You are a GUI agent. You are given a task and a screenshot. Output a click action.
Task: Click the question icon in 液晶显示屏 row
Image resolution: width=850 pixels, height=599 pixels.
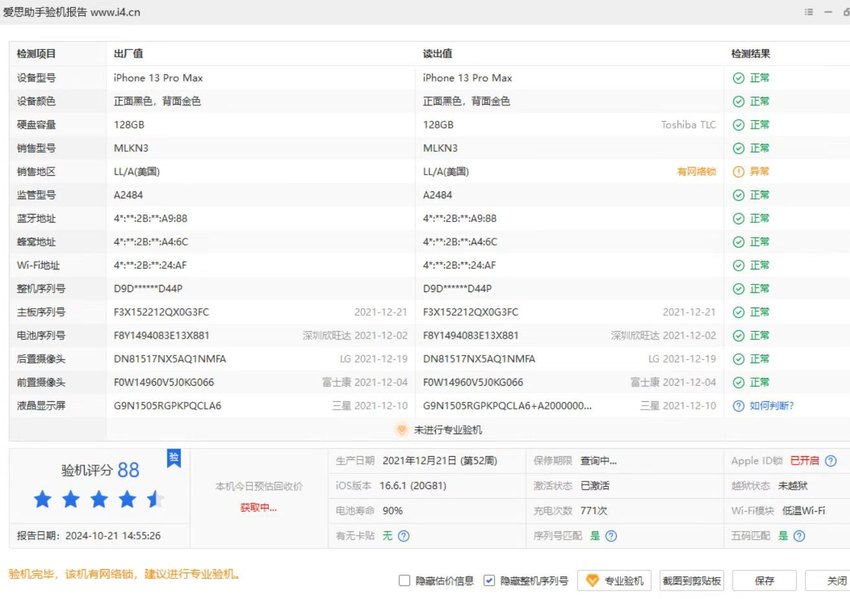coord(738,405)
